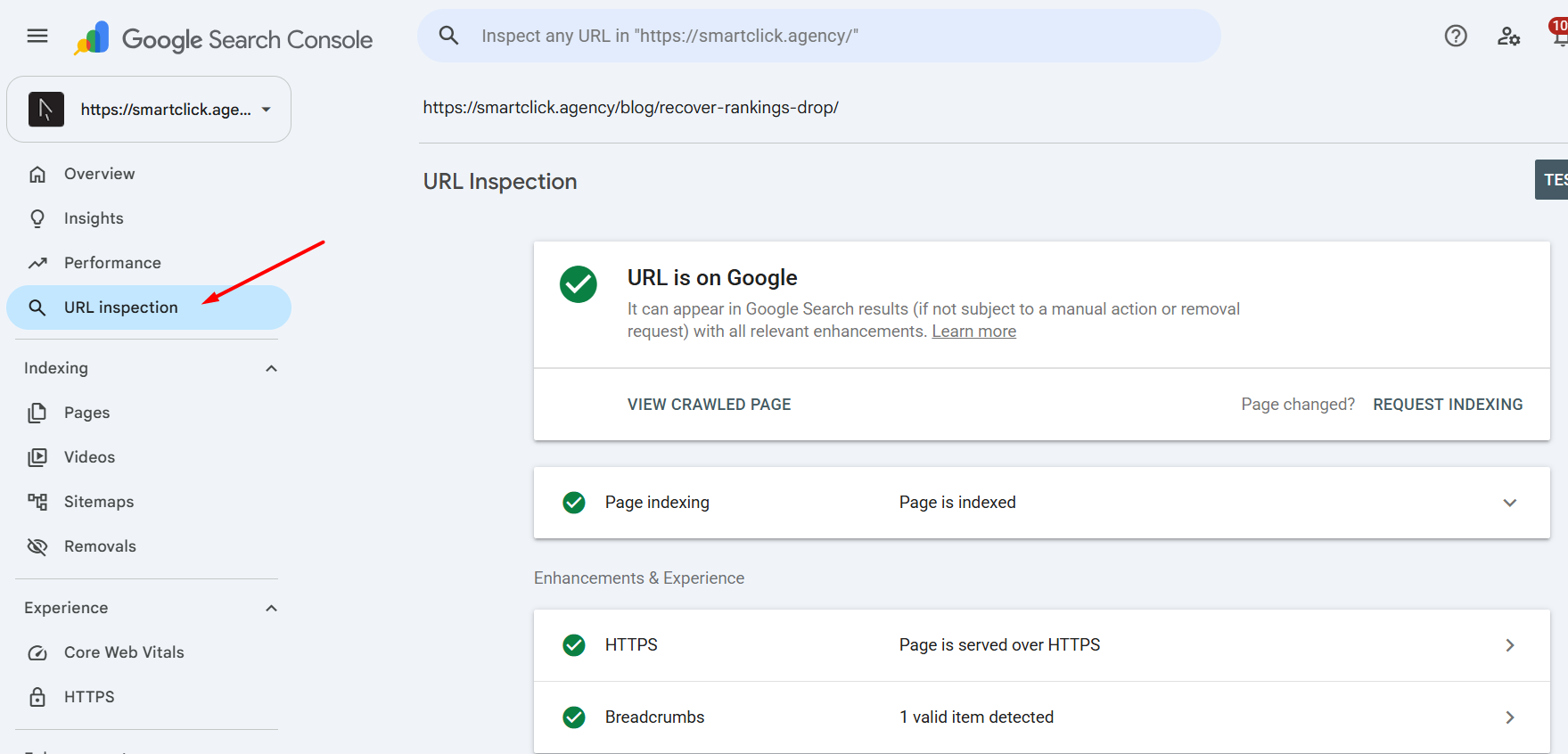Viewport: 1568px width, 754px height.
Task: Select URL inspection in sidebar
Action: [149, 307]
